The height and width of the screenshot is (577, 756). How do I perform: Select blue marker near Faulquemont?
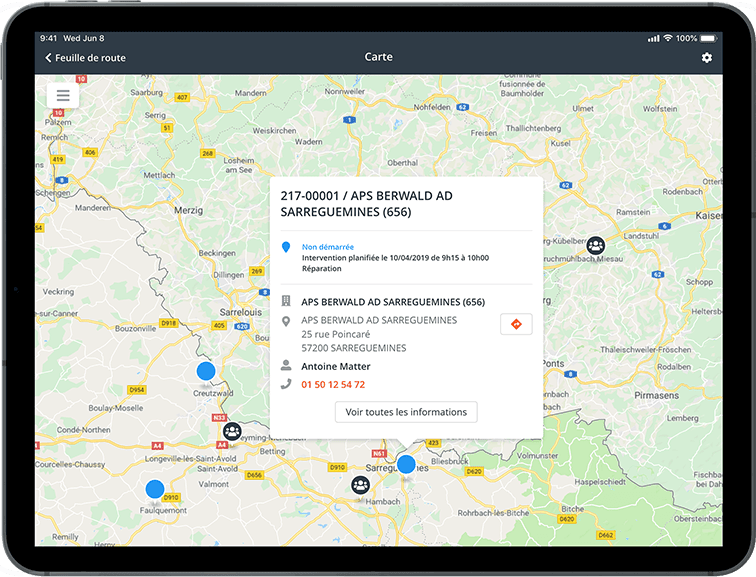point(155,489)
